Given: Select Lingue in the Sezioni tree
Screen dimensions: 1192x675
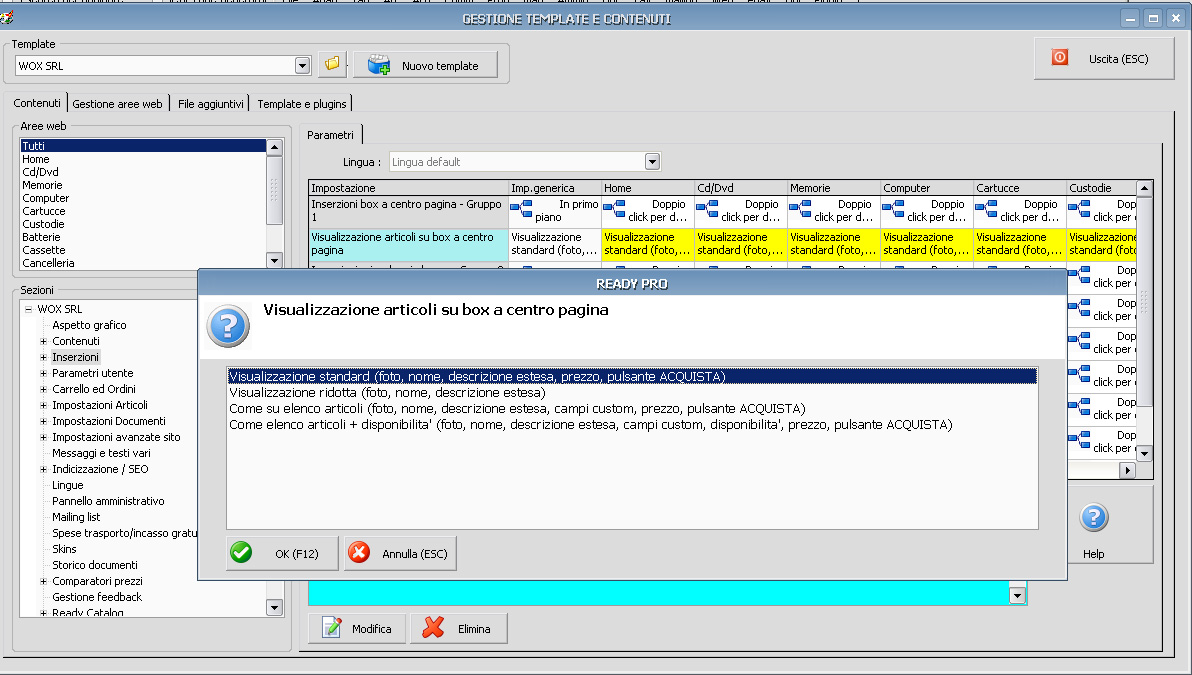Looking at the screenshot, I should point(68,485).
